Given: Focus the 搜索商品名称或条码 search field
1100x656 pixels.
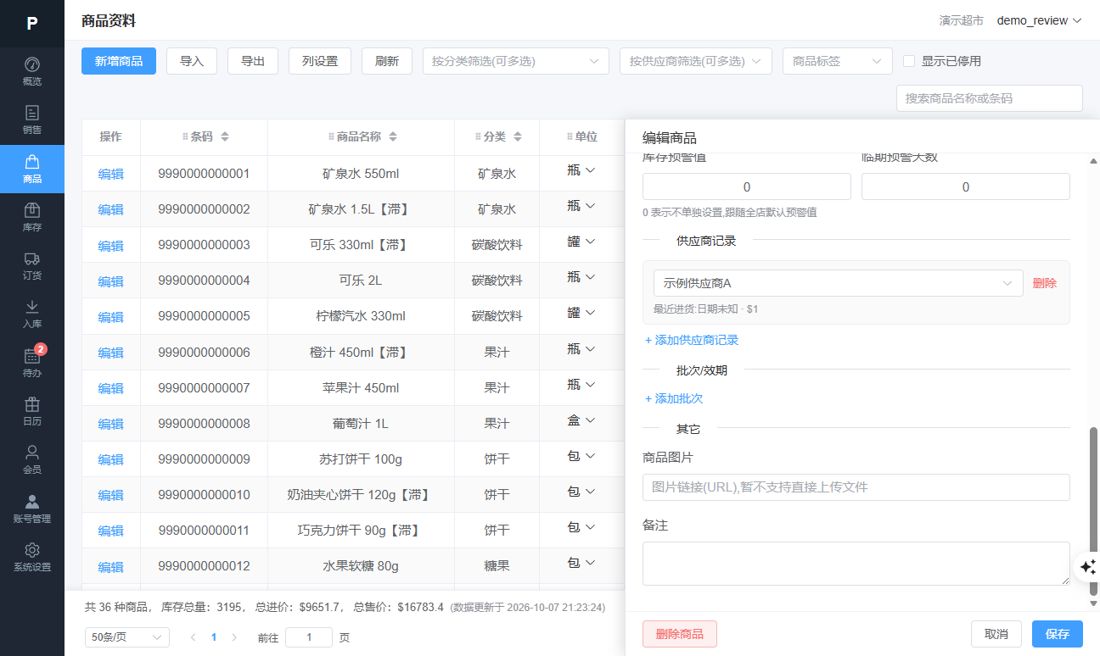Looking at the screenshot, I should click(989, 98).
